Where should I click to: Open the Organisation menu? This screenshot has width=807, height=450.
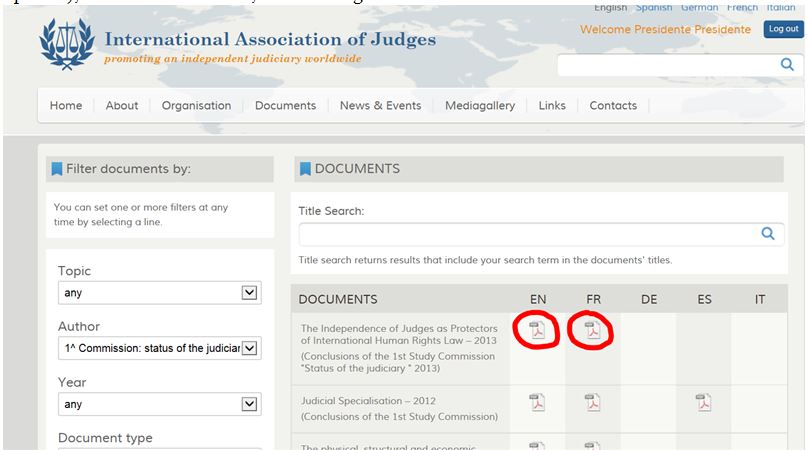pos(196,106)
